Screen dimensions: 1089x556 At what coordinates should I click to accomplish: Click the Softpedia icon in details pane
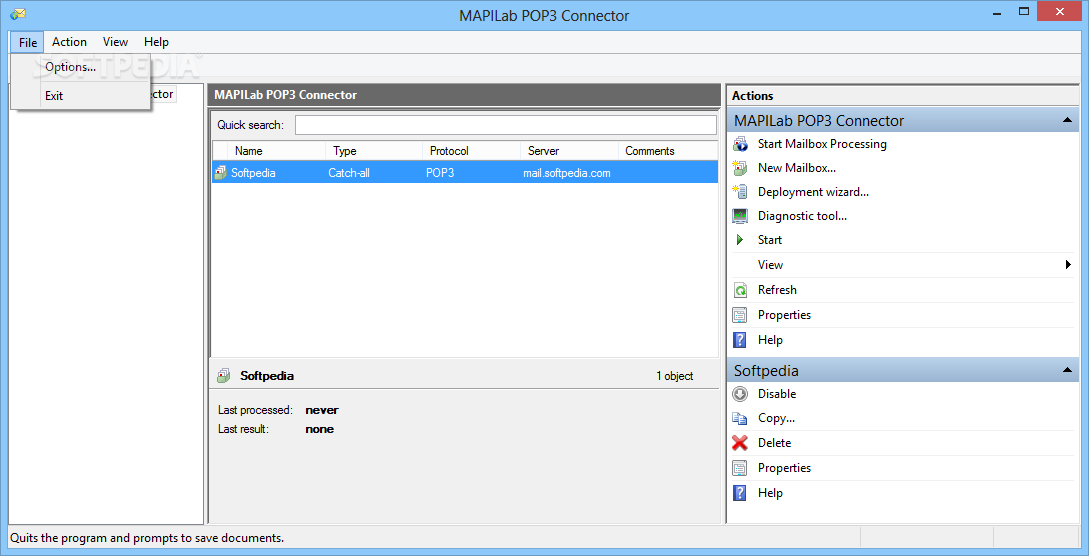[223, 376]
